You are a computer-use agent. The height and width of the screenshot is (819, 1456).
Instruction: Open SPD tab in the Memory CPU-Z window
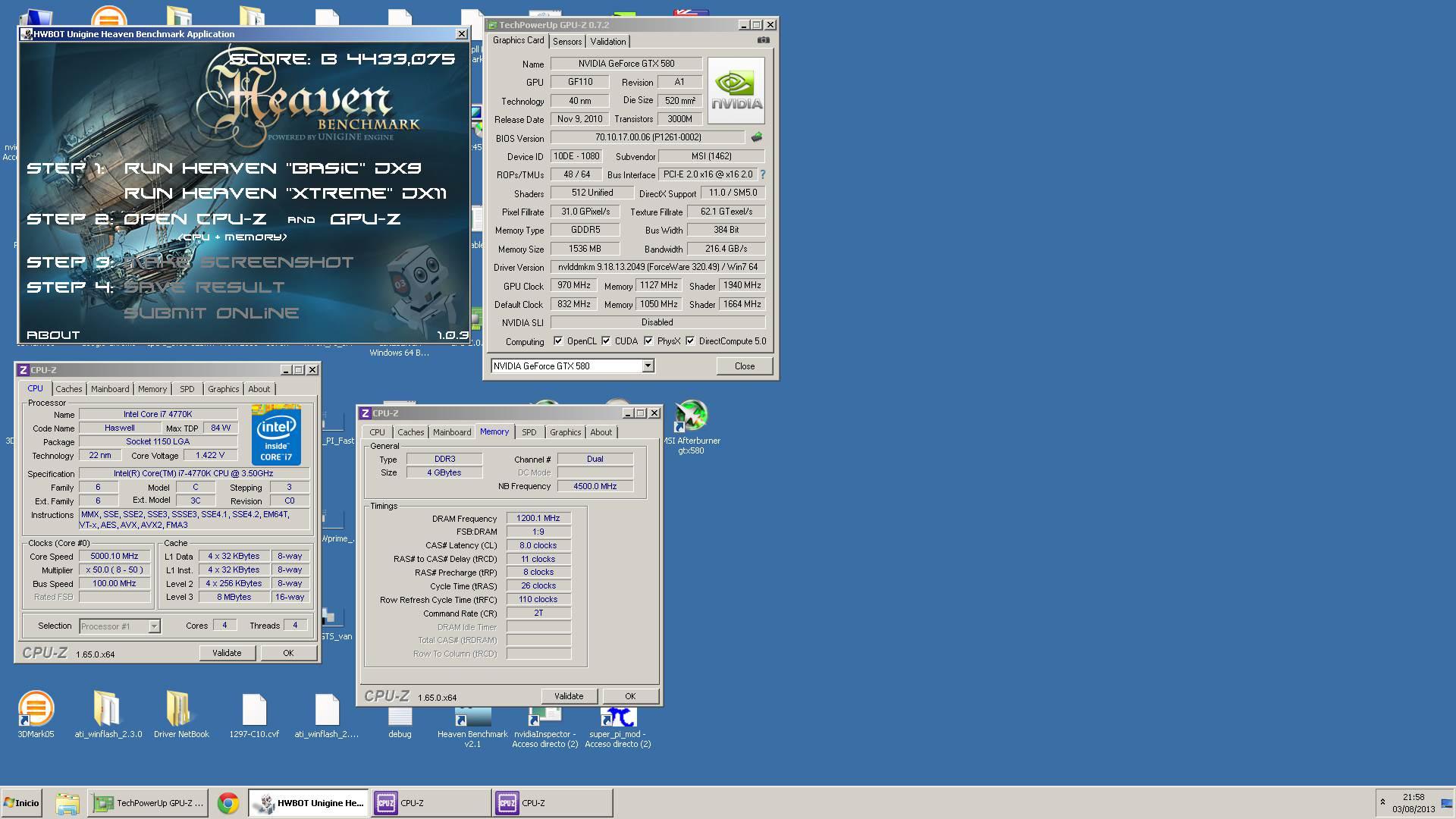click(x=529, y=432)
